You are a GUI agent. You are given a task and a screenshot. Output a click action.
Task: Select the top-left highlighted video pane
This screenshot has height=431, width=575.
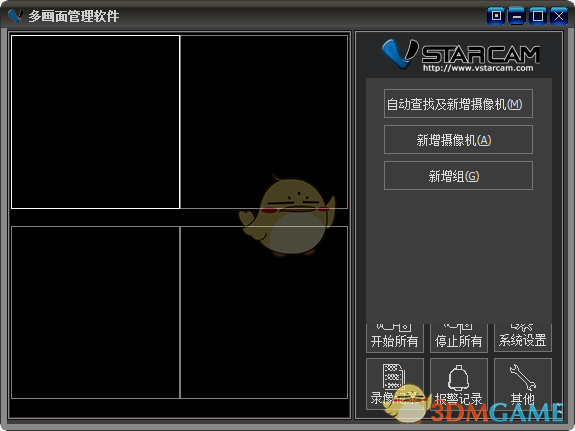(95, 122)
